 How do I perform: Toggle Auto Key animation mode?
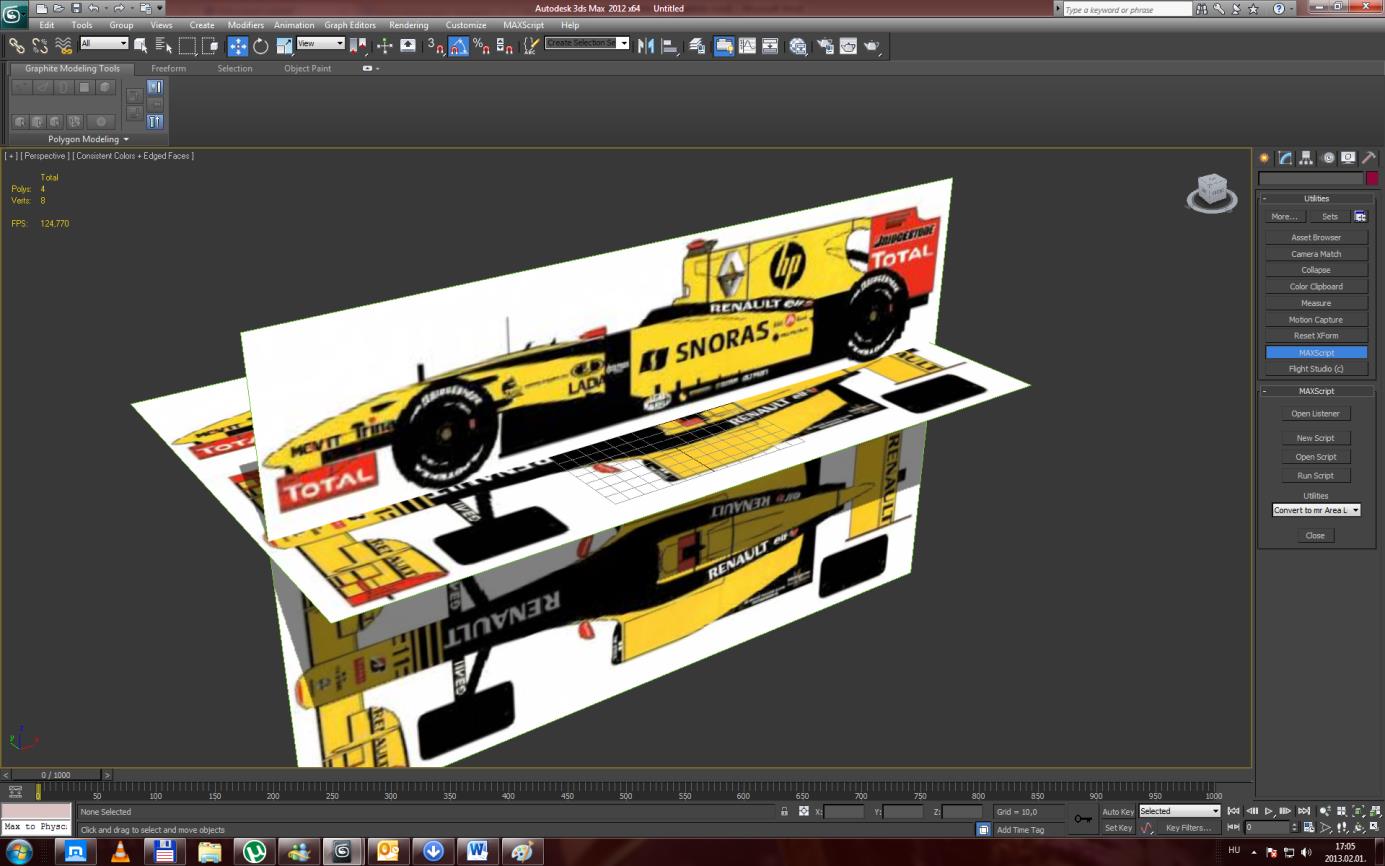point(1118,811)
